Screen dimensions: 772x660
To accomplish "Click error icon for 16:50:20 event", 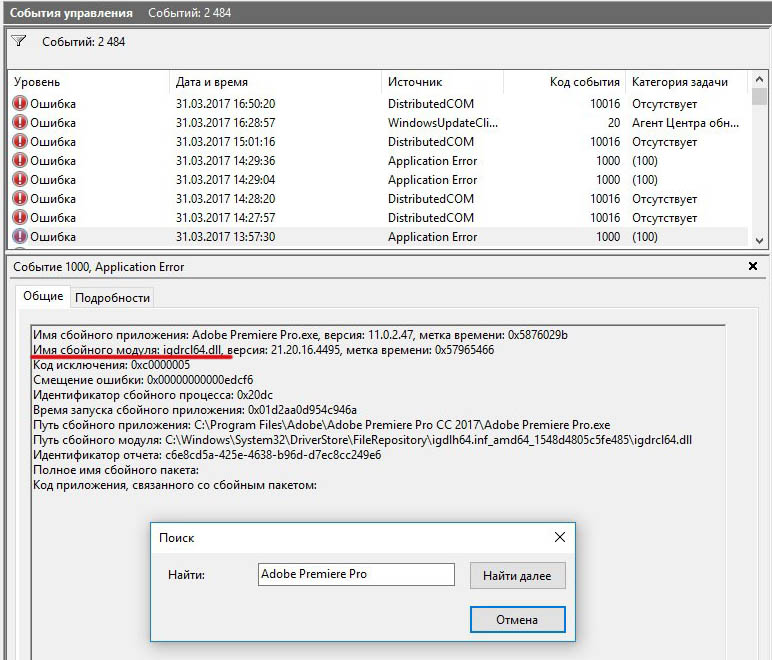I will click(20, 103).
